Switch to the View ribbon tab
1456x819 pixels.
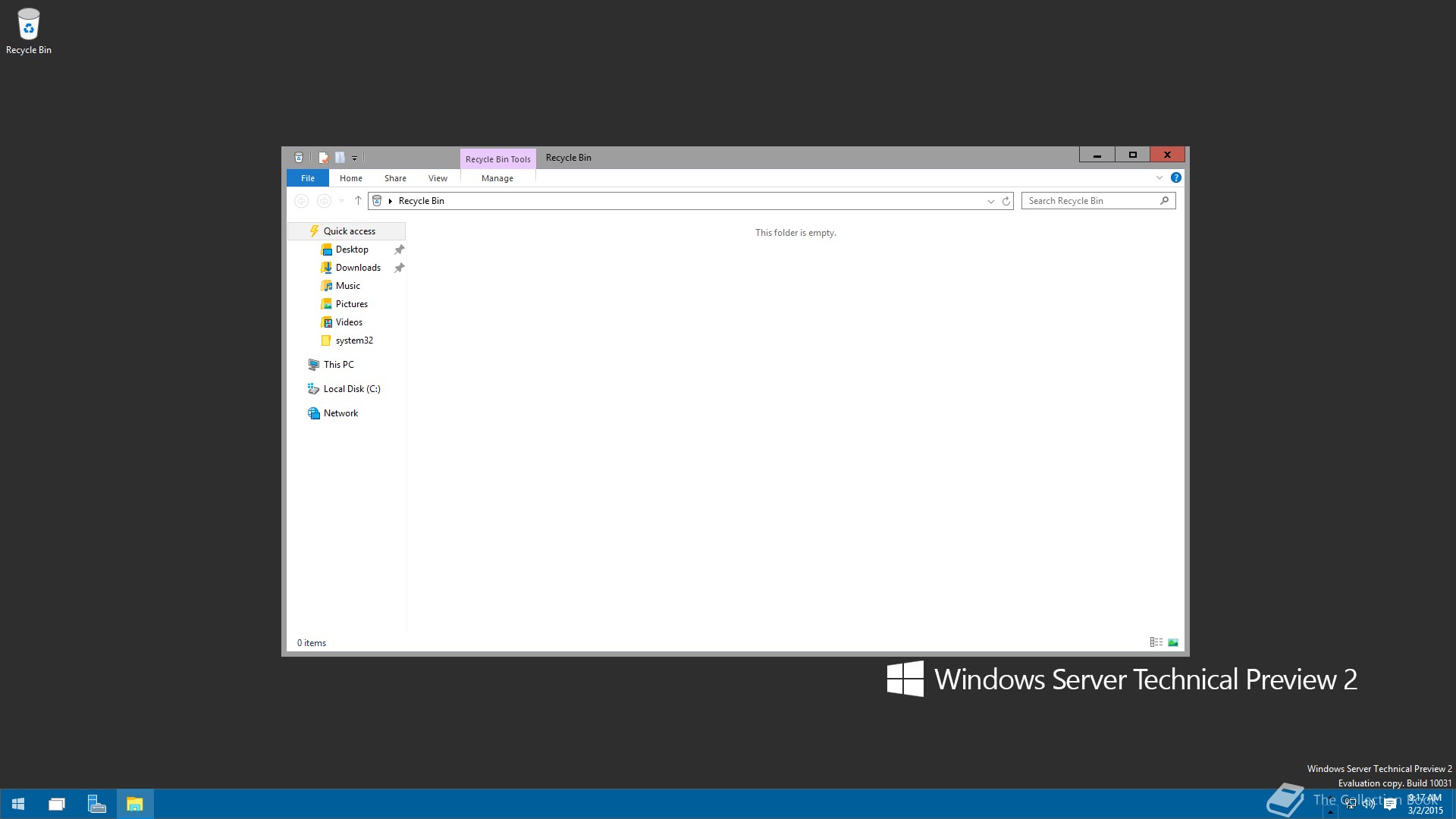(438, 178)
